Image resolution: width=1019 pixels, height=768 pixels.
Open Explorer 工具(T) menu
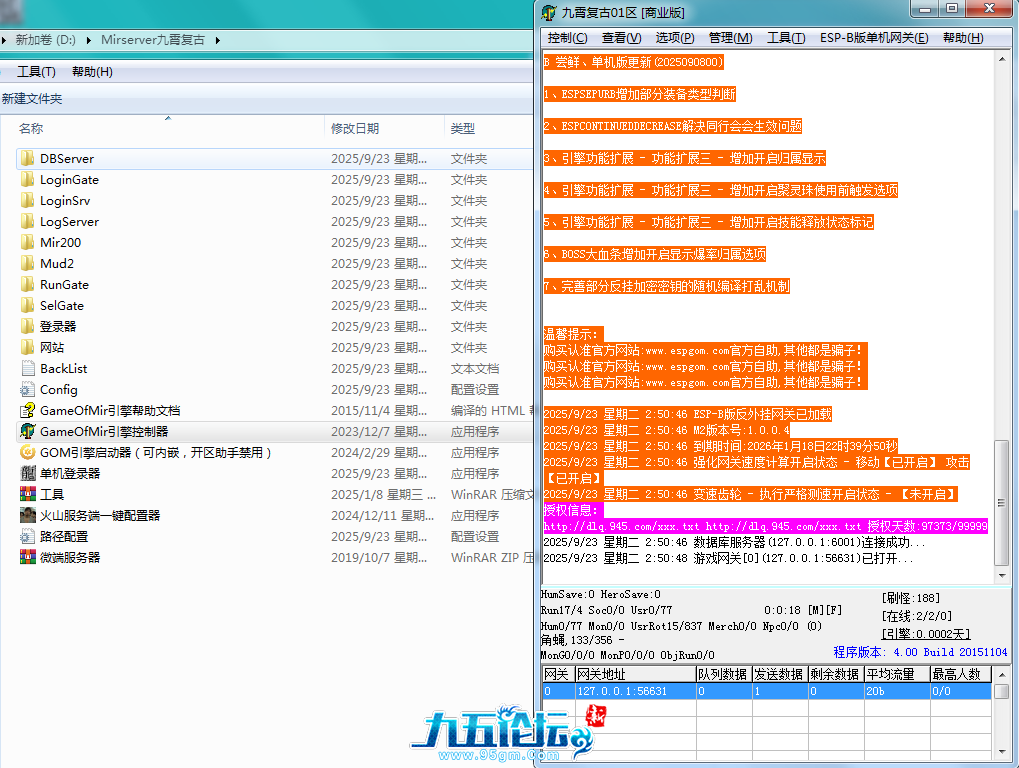[x=36, y=71]
